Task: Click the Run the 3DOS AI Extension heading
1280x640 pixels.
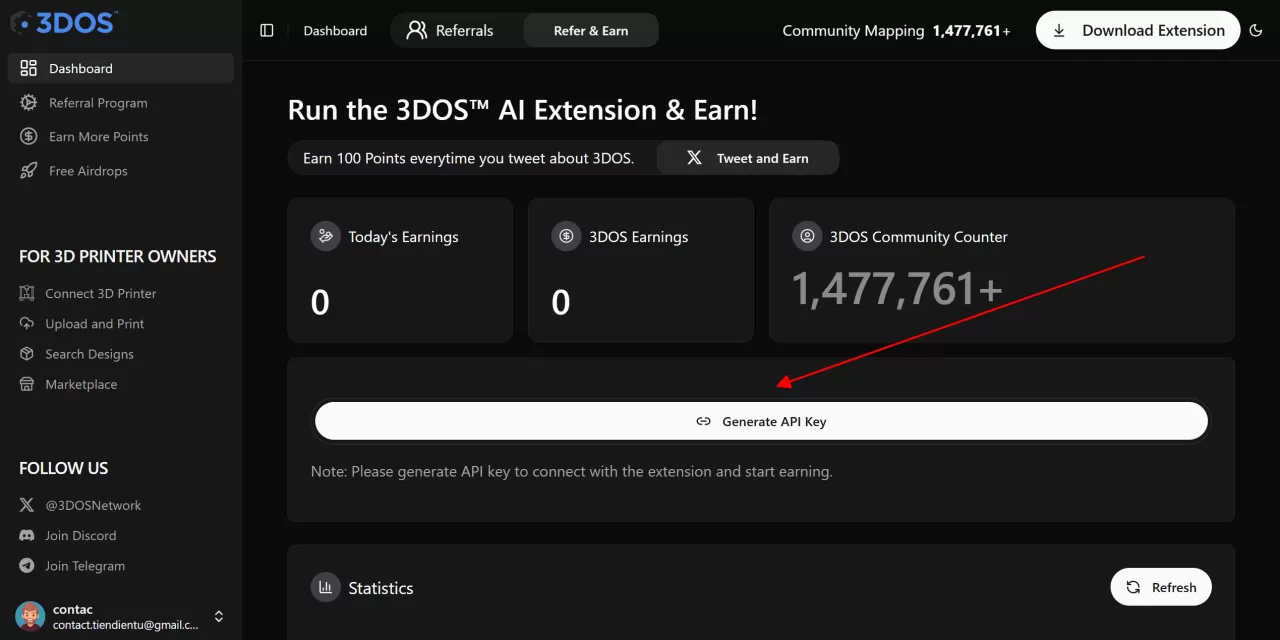Action: pos(522,109)
